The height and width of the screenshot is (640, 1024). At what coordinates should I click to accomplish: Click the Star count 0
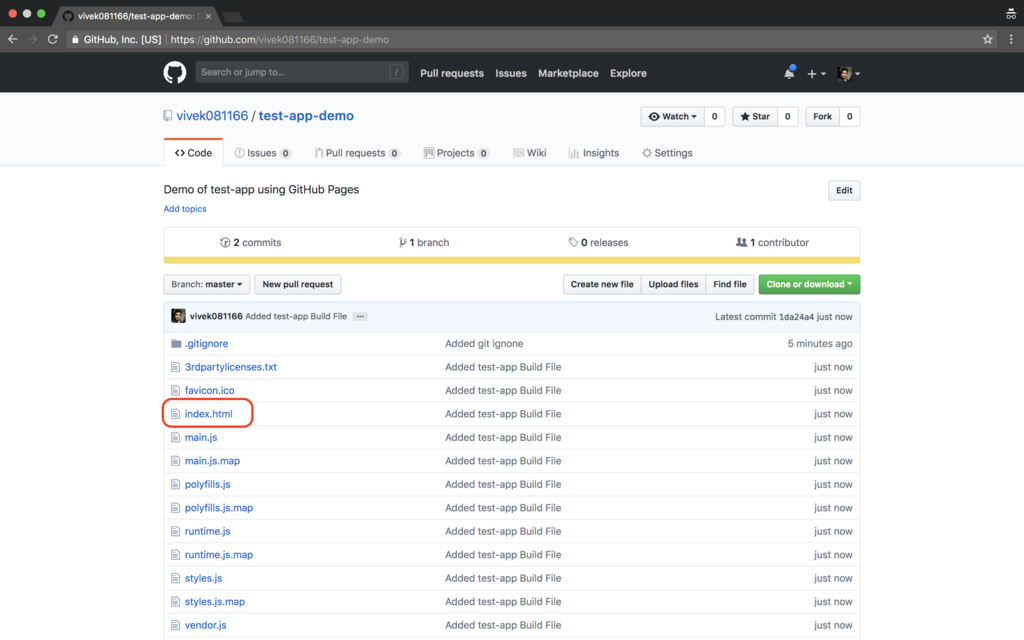pos(788,116)
